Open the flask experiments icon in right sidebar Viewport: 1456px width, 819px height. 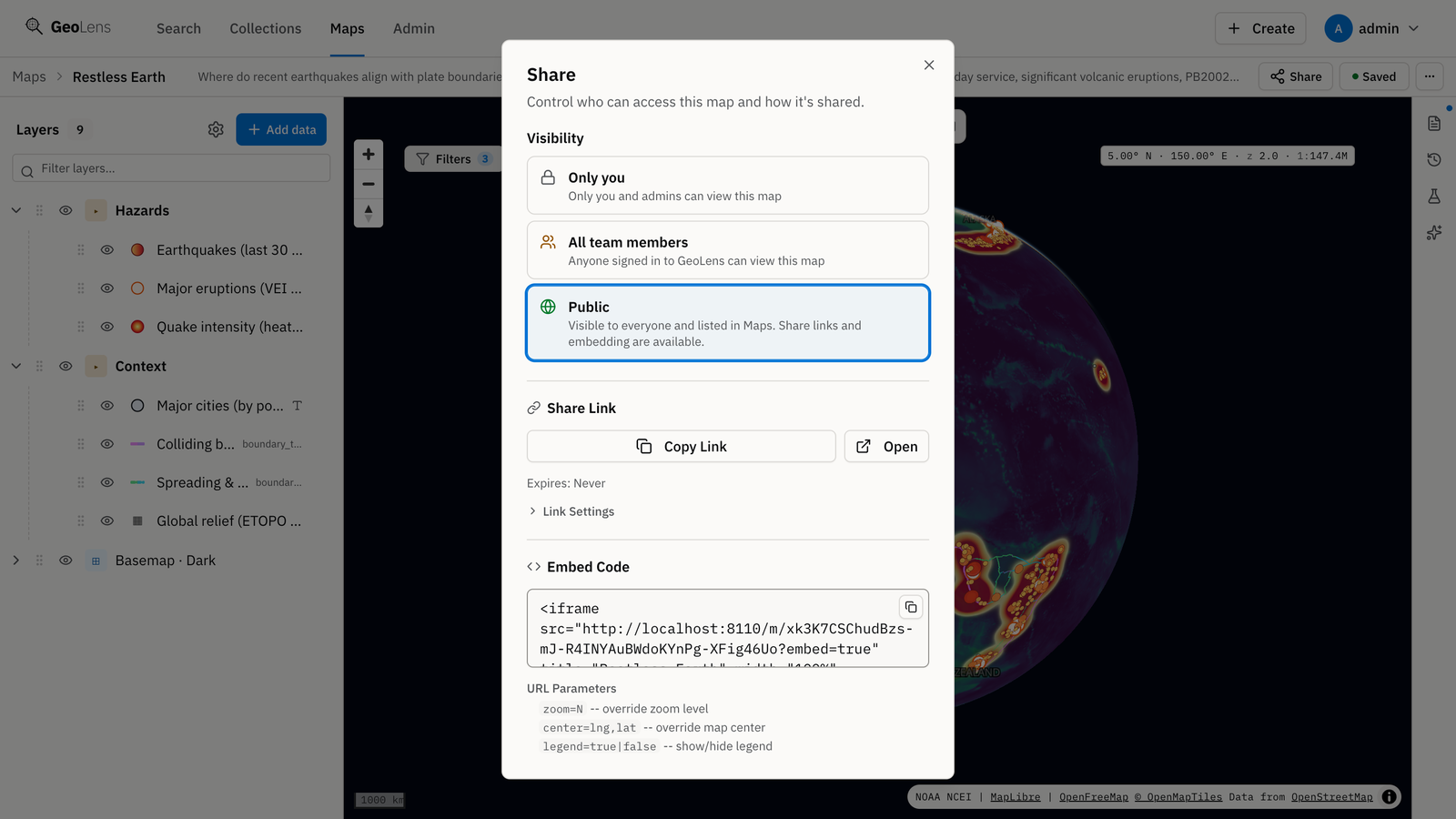[1434, 196]
